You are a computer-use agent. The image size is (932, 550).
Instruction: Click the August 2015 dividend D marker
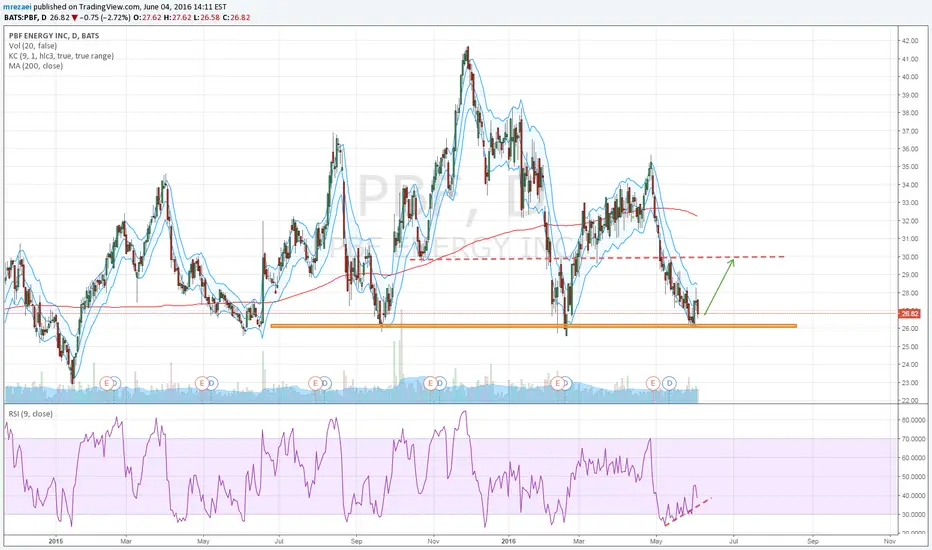[x=325, y=383]
